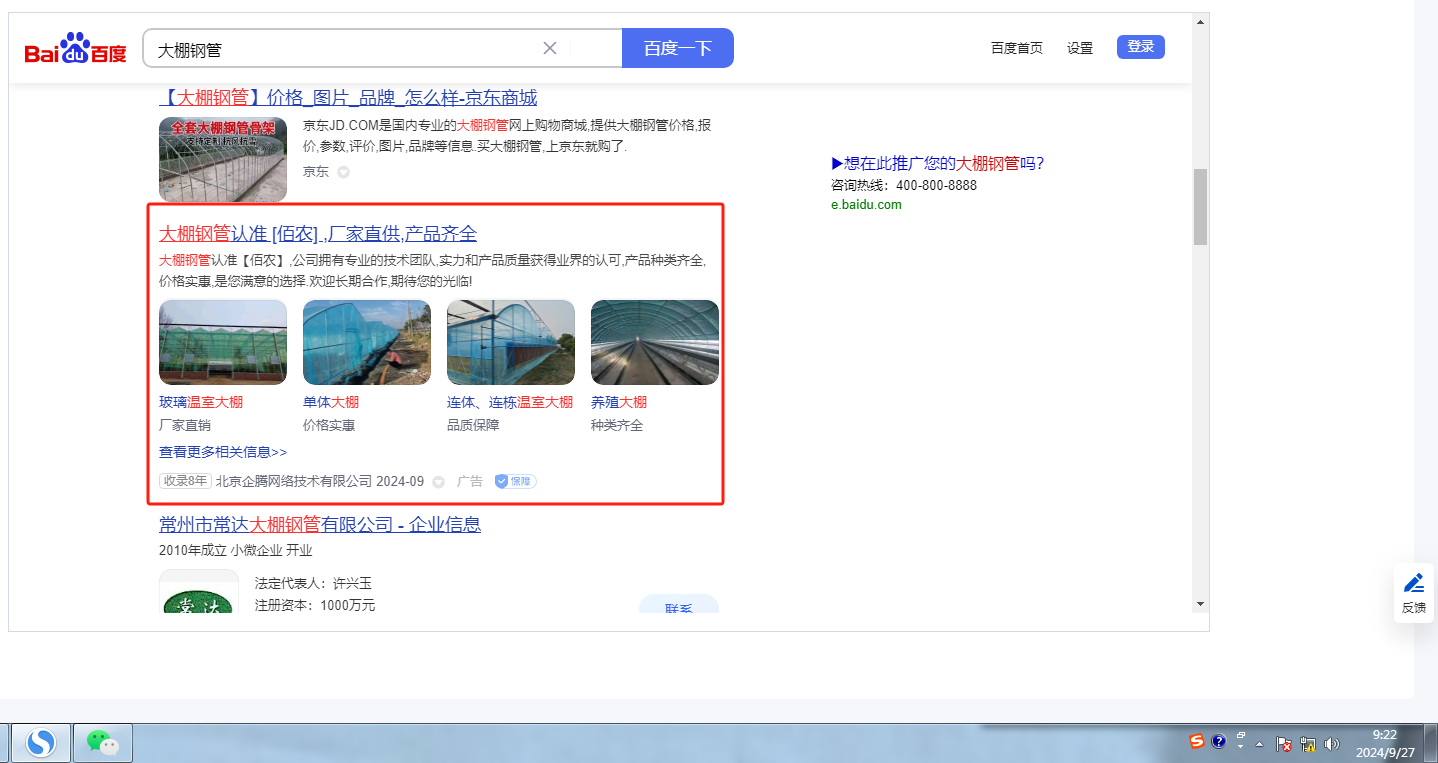Open the volume speaker tray icon
This screenshot has width=1438, height=763.
[x=1332, y=744]
